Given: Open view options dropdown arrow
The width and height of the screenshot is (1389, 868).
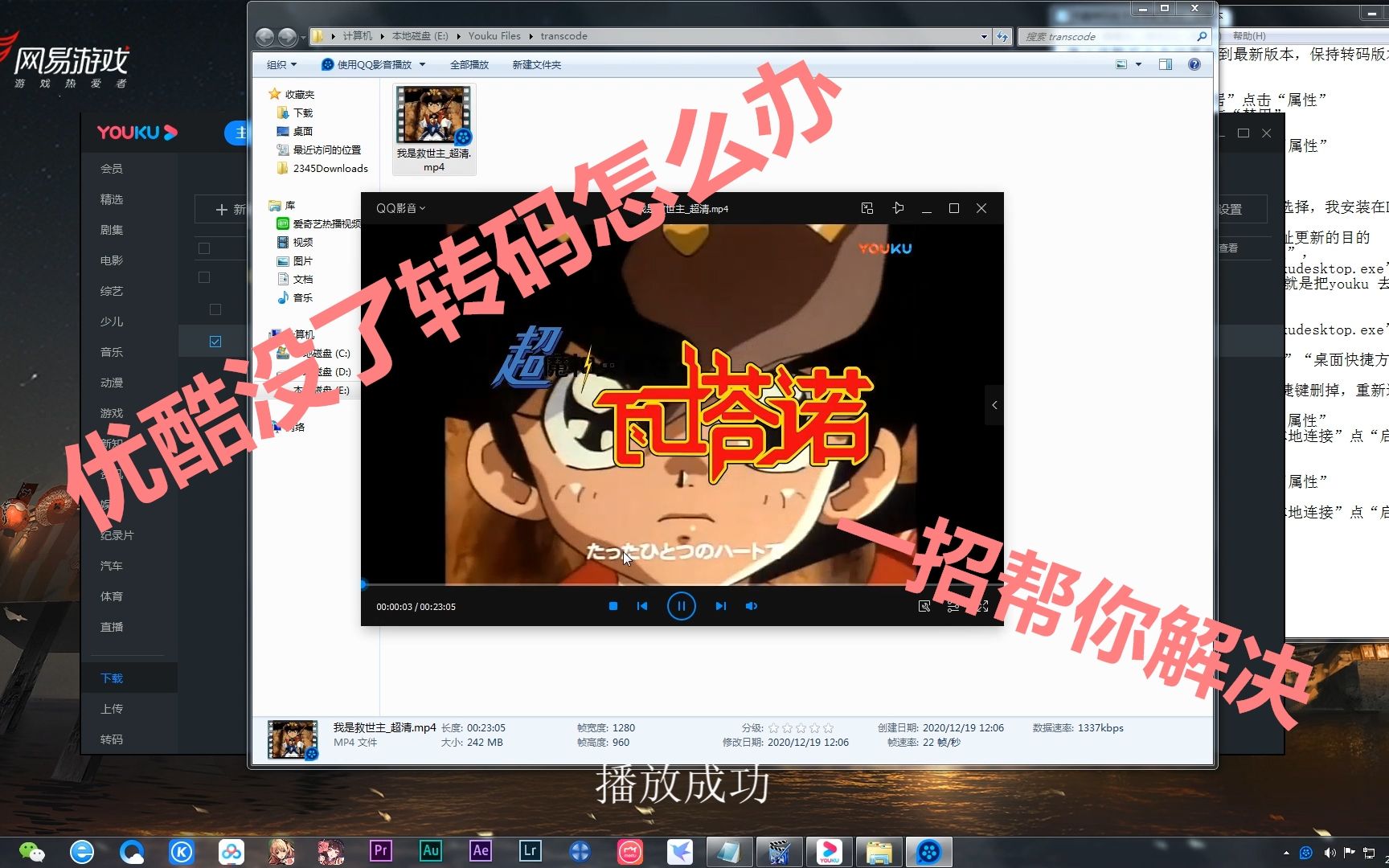Looking at the screenshot, I should (x=1138, y=64).
